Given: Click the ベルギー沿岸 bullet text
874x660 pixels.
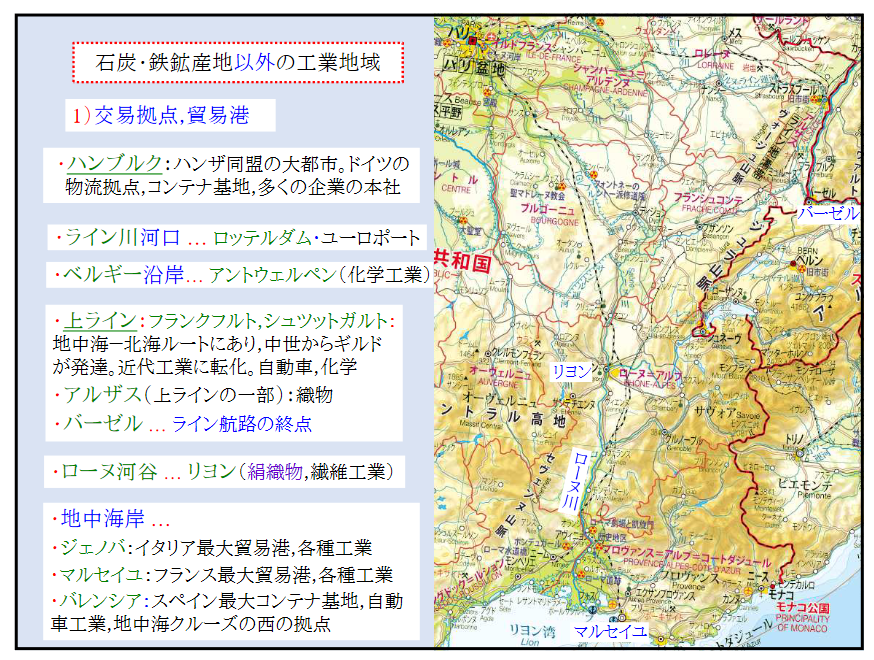Looking at the screenshot, I should [240, 274].
